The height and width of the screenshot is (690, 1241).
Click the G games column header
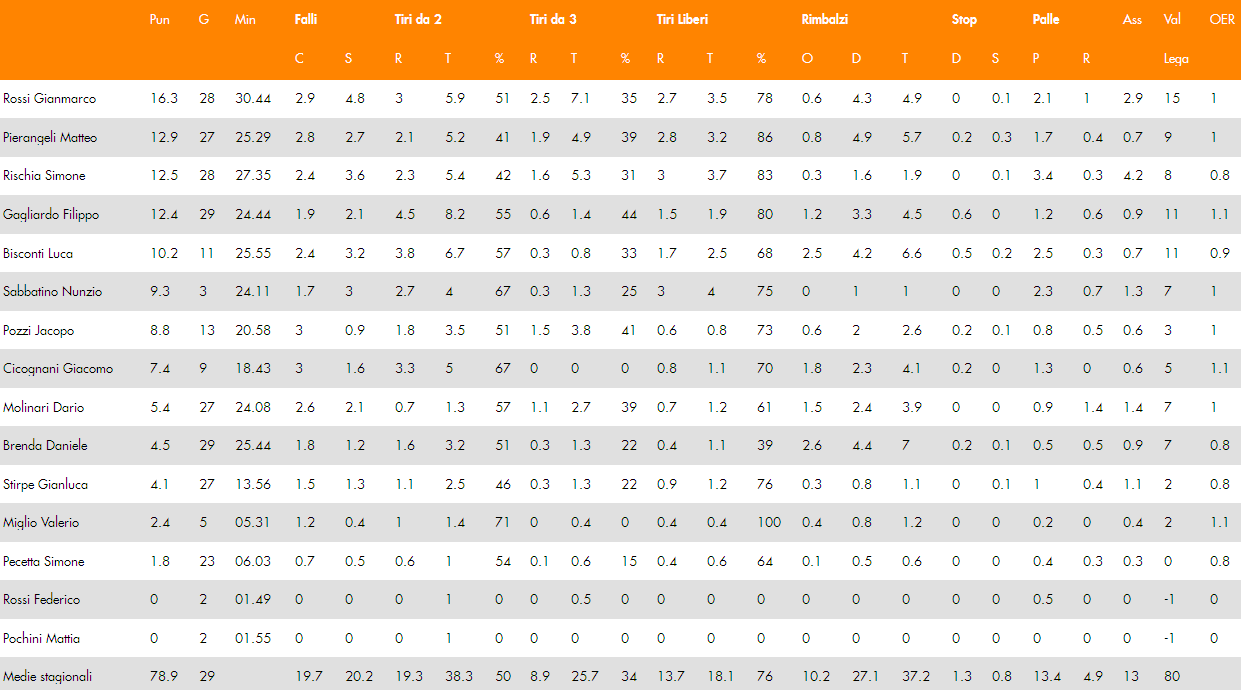(x=204, y=20)
